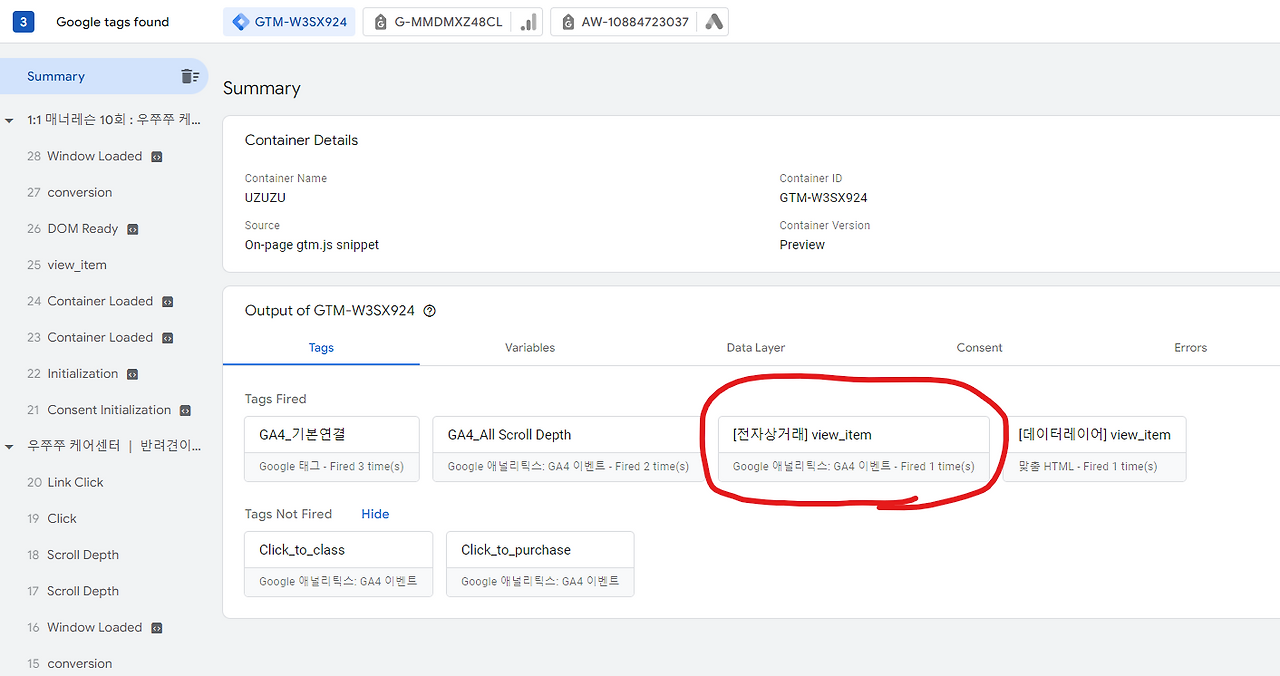1280x676 pixels.
Task: Open the Consent tab
Action: click(x=979, y=348)
